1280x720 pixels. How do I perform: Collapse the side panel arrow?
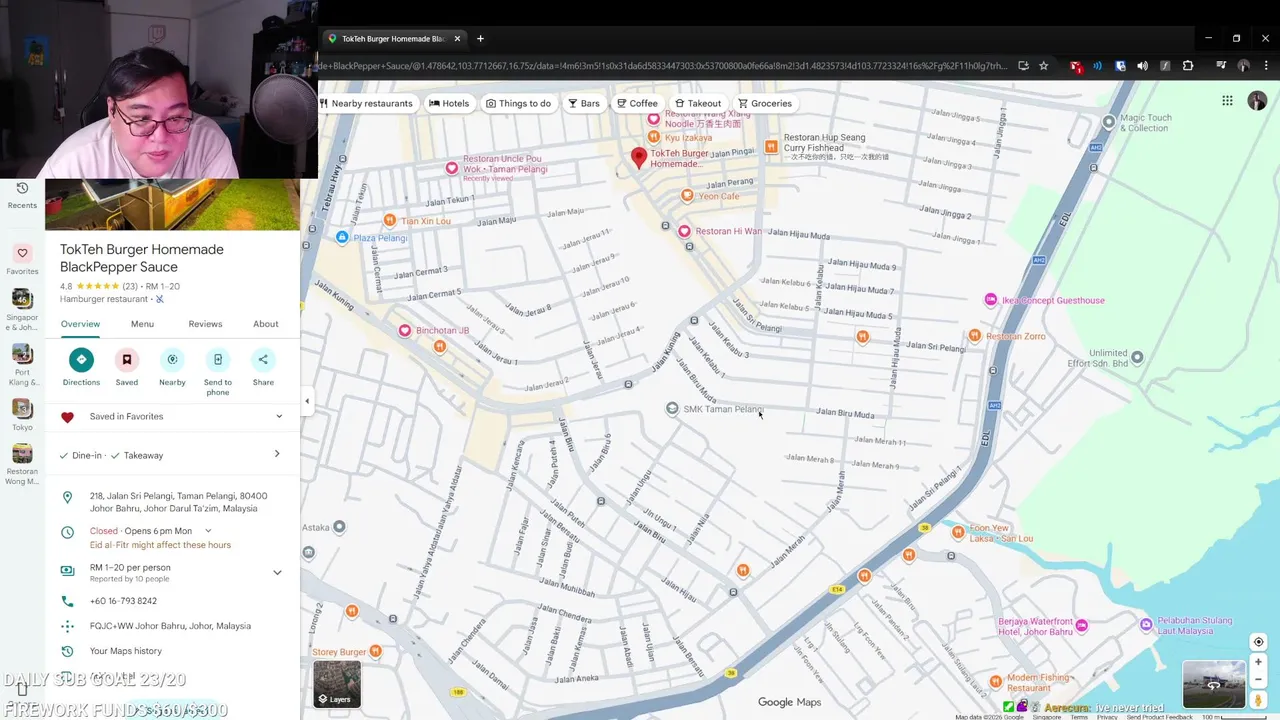307,401
